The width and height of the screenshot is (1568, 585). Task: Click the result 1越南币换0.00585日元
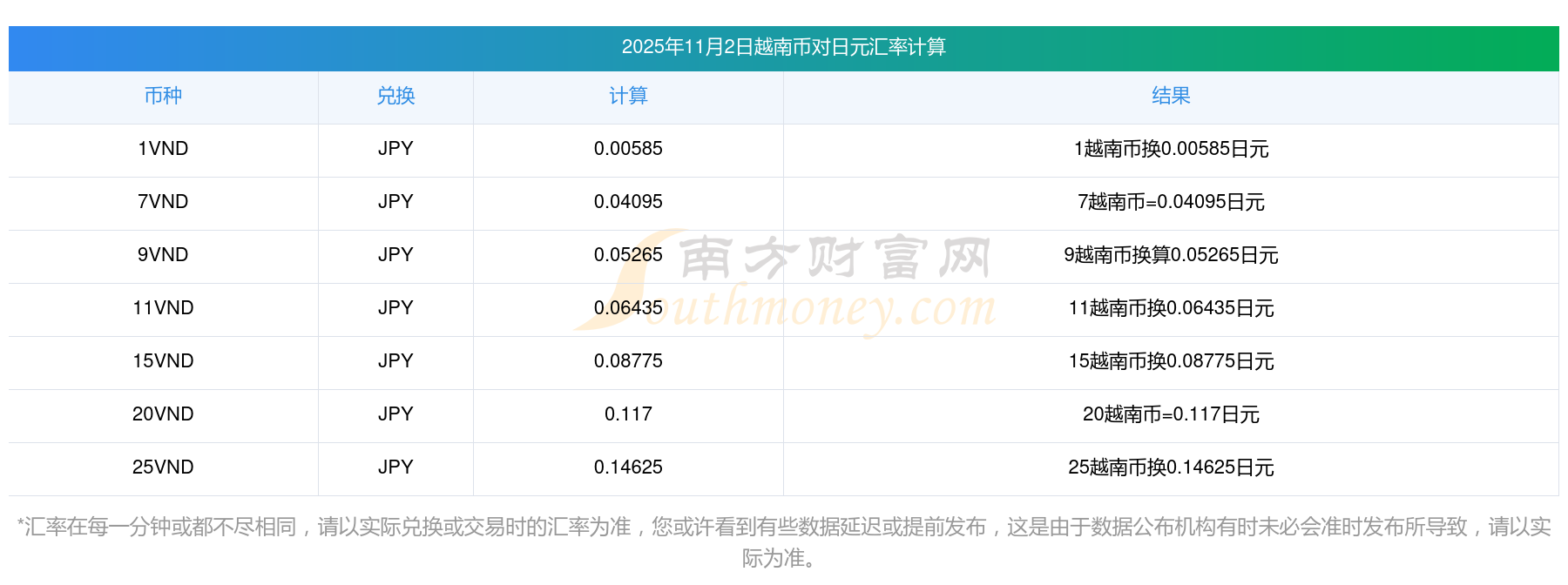(1171, 149)
